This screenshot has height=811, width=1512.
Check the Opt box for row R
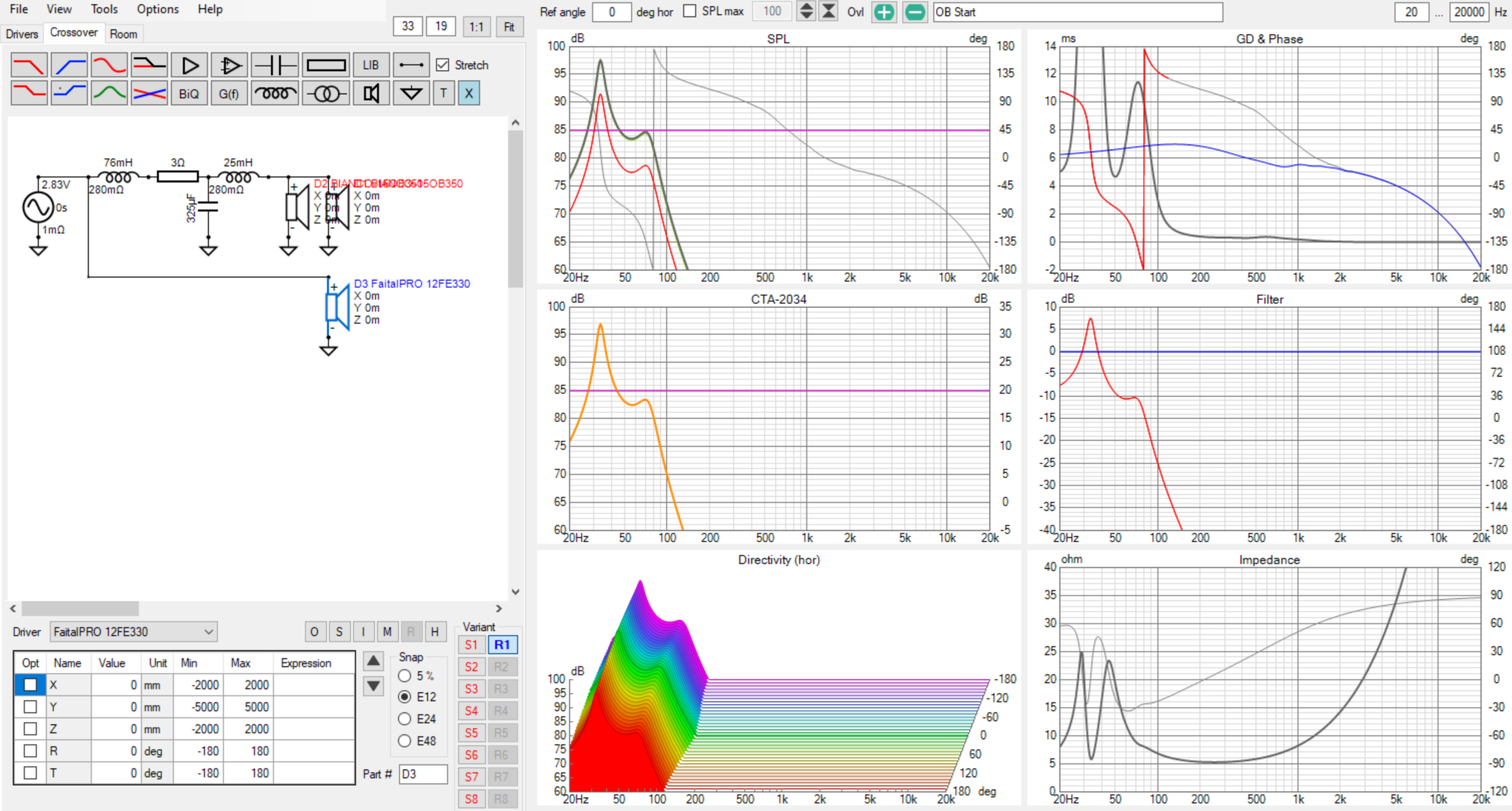[30, 751]
